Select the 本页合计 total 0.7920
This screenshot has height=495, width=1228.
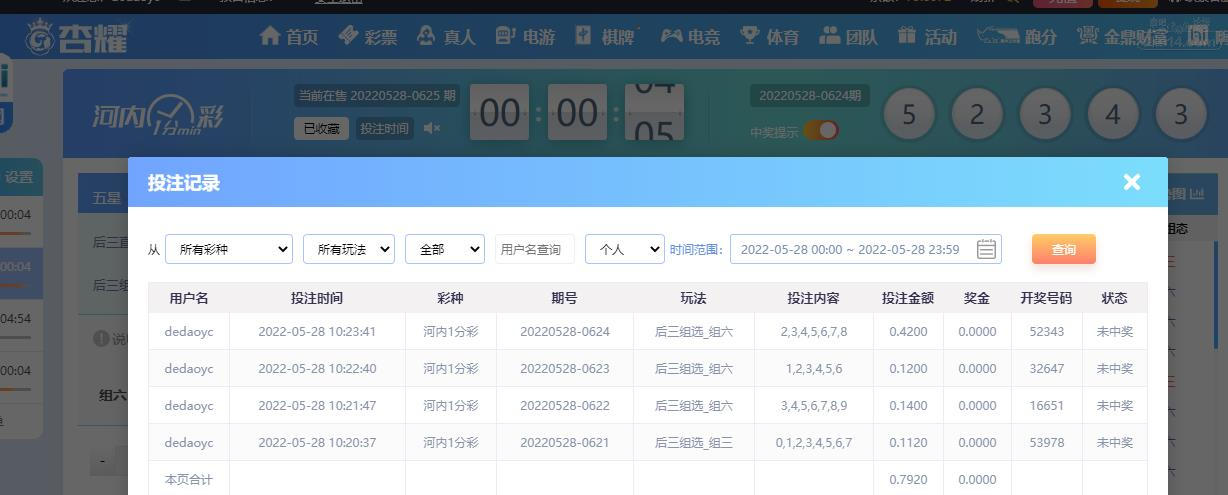point(908,479)
